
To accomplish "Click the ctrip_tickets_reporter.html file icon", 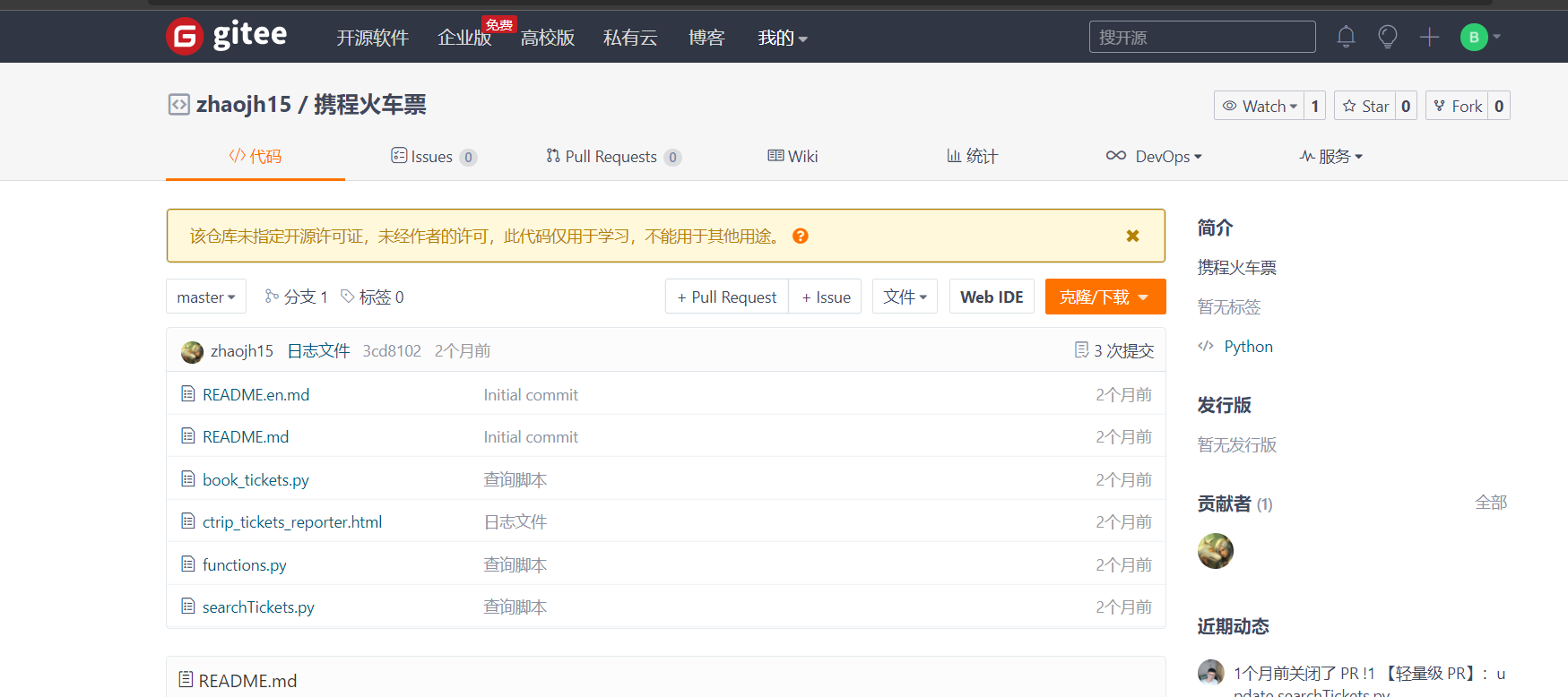I will coord(188,521).
